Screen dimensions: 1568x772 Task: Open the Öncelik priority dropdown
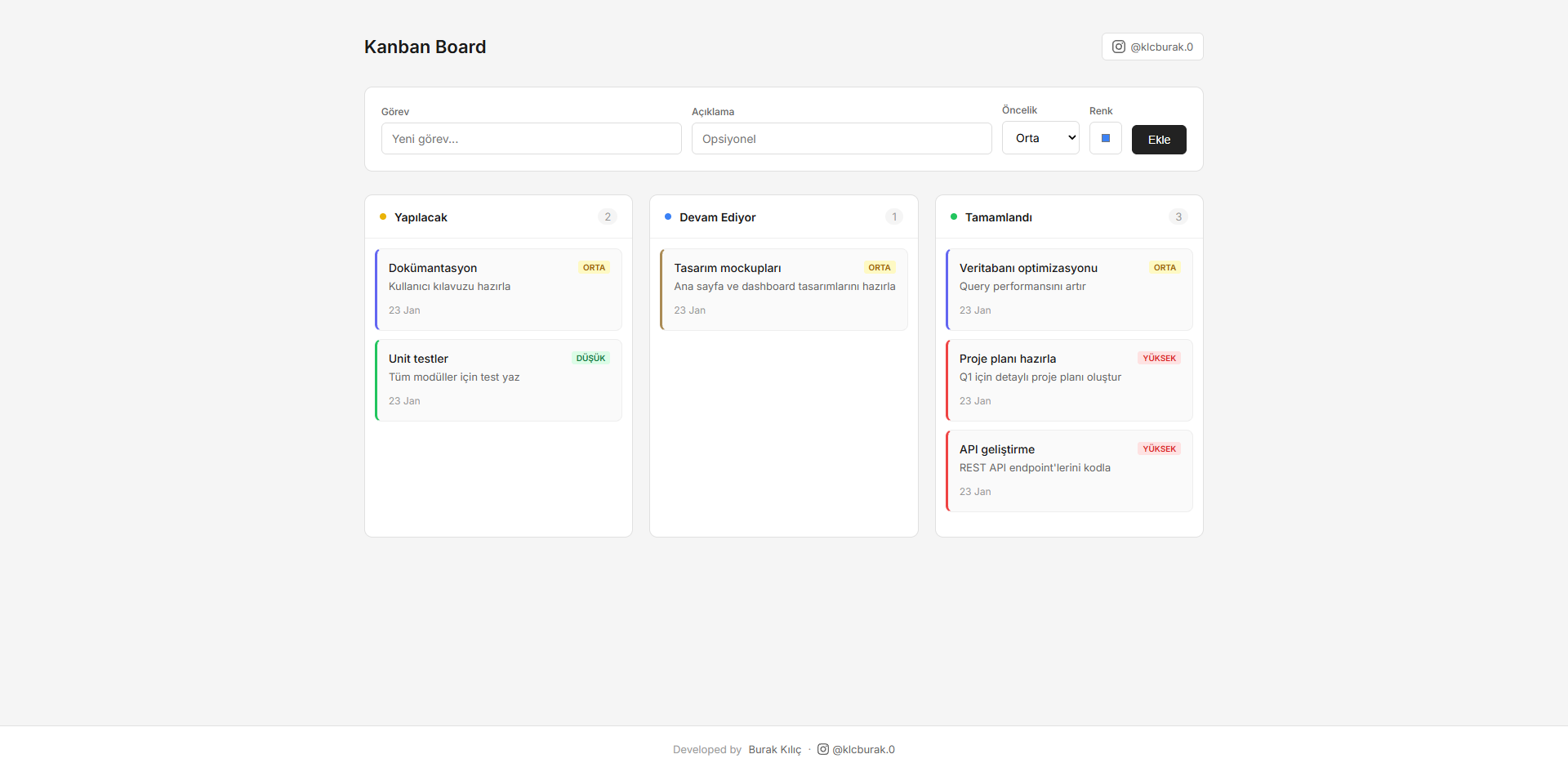pyautogui.click(x=1040, y=138)
